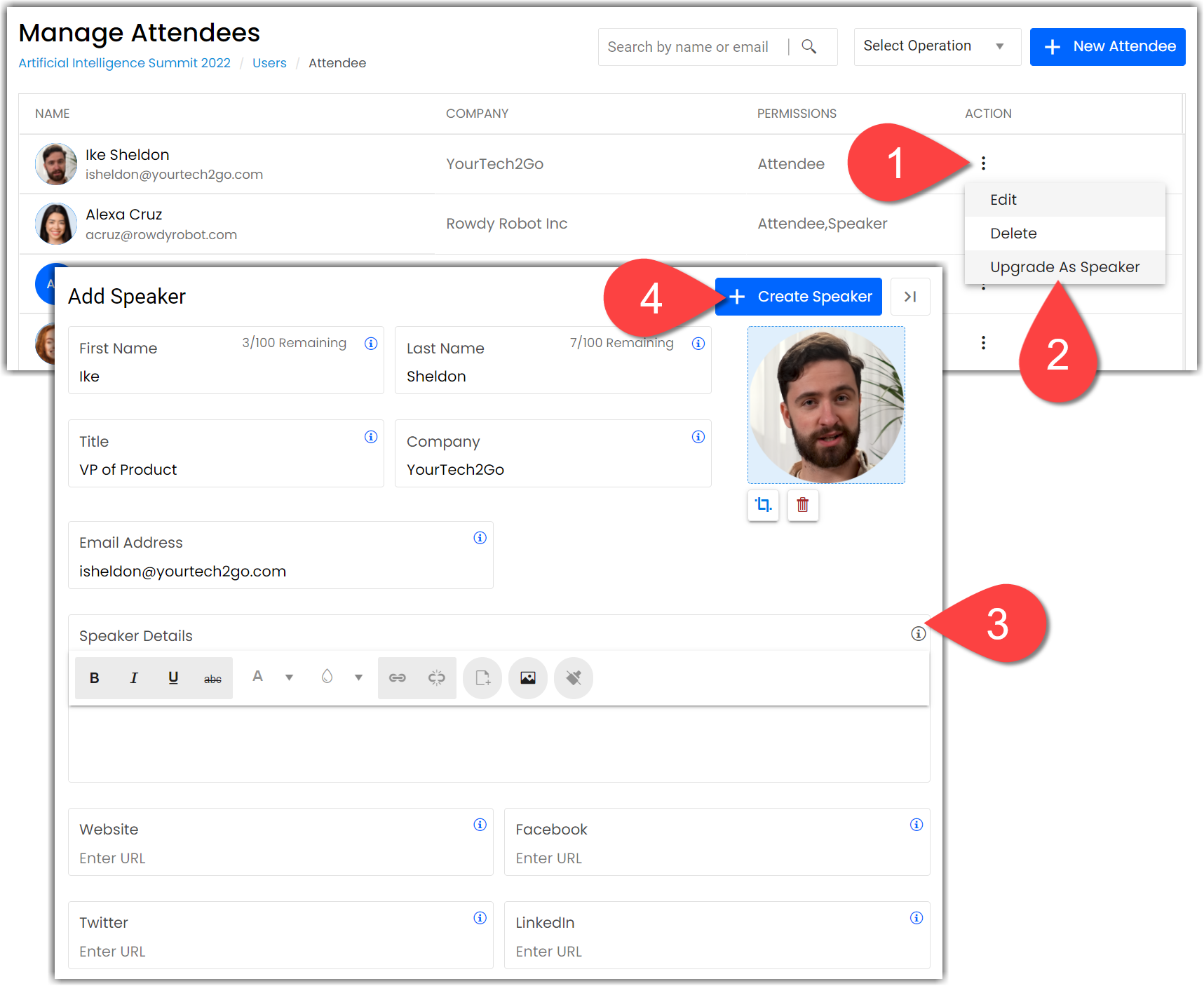The image size is (1204, 986).
Task: Click the search magnifier icon
Action: [x=809, y=47]
